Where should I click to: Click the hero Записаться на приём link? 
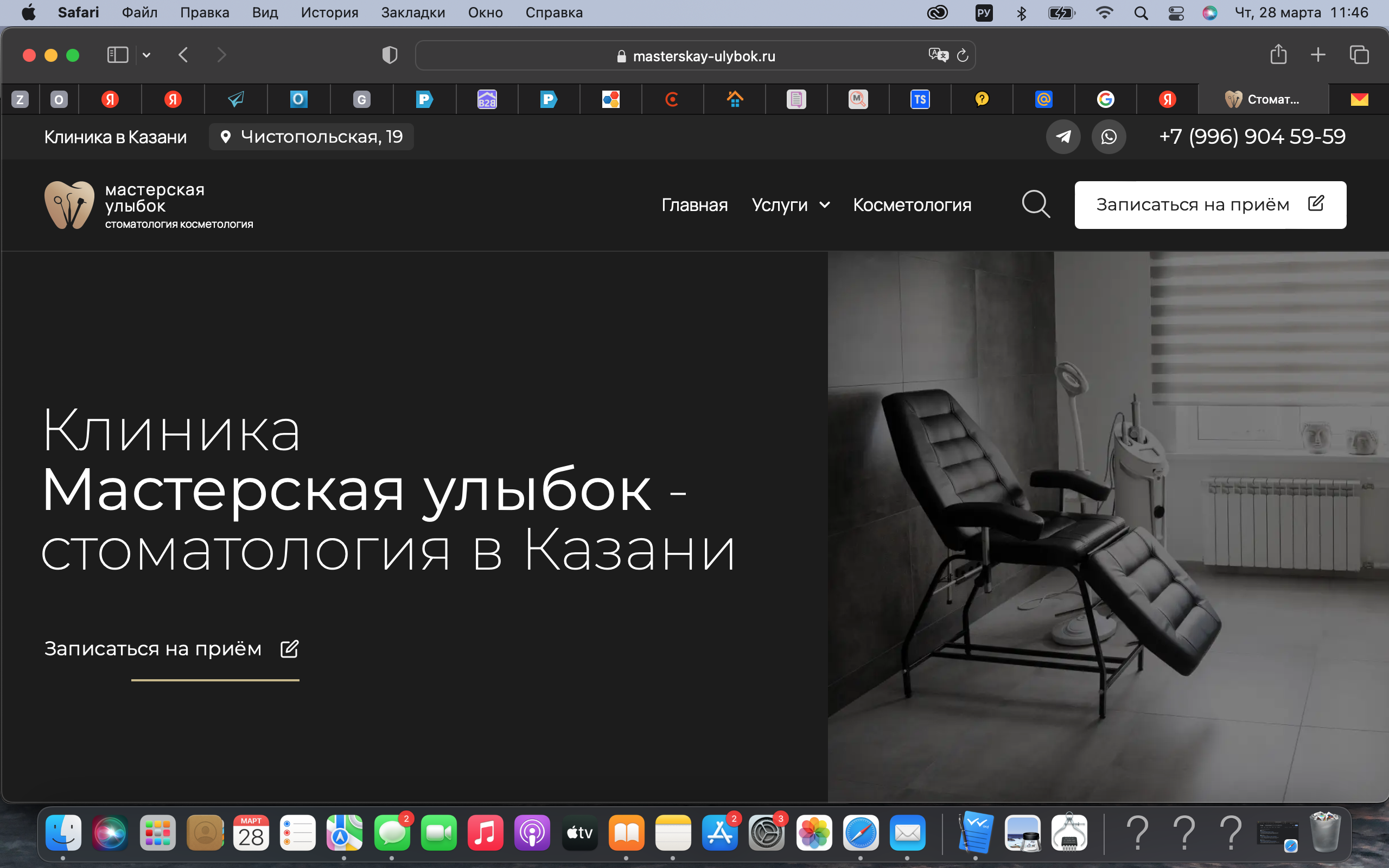click(x=171, y=649)
